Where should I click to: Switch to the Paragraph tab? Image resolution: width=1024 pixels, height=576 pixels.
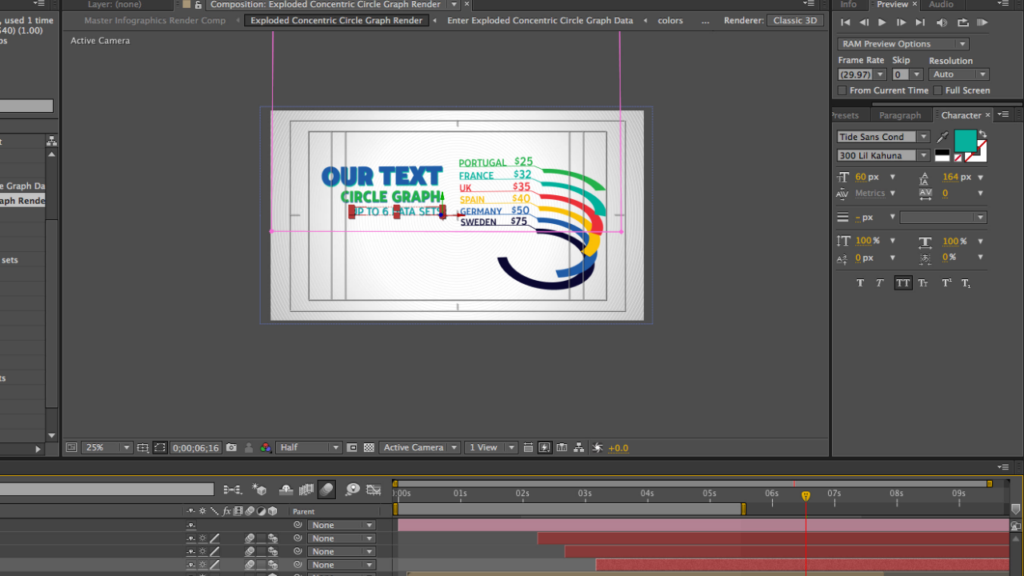pyautogui.click(x=900, y=116)
